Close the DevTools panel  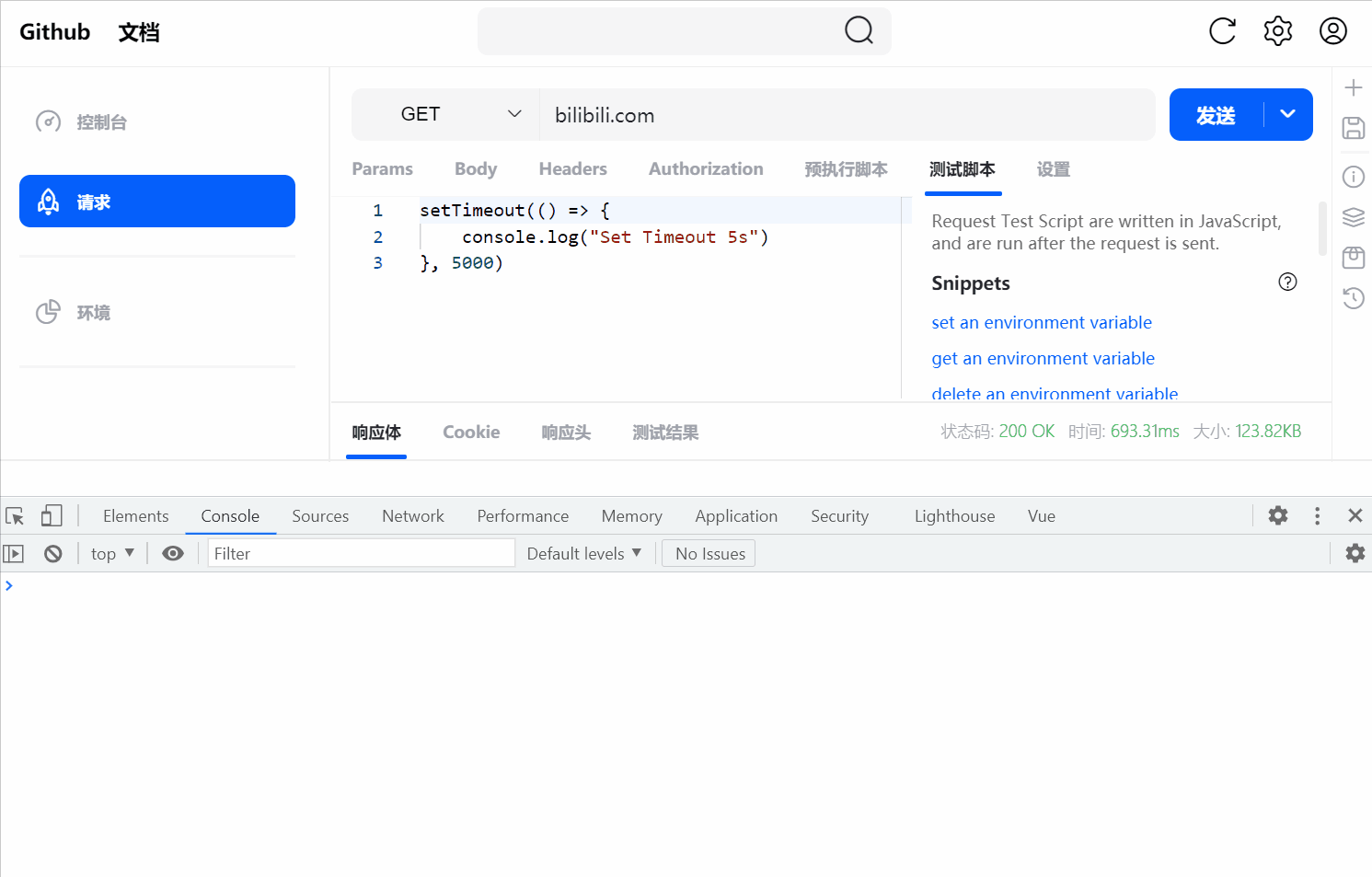(1355, 515)
